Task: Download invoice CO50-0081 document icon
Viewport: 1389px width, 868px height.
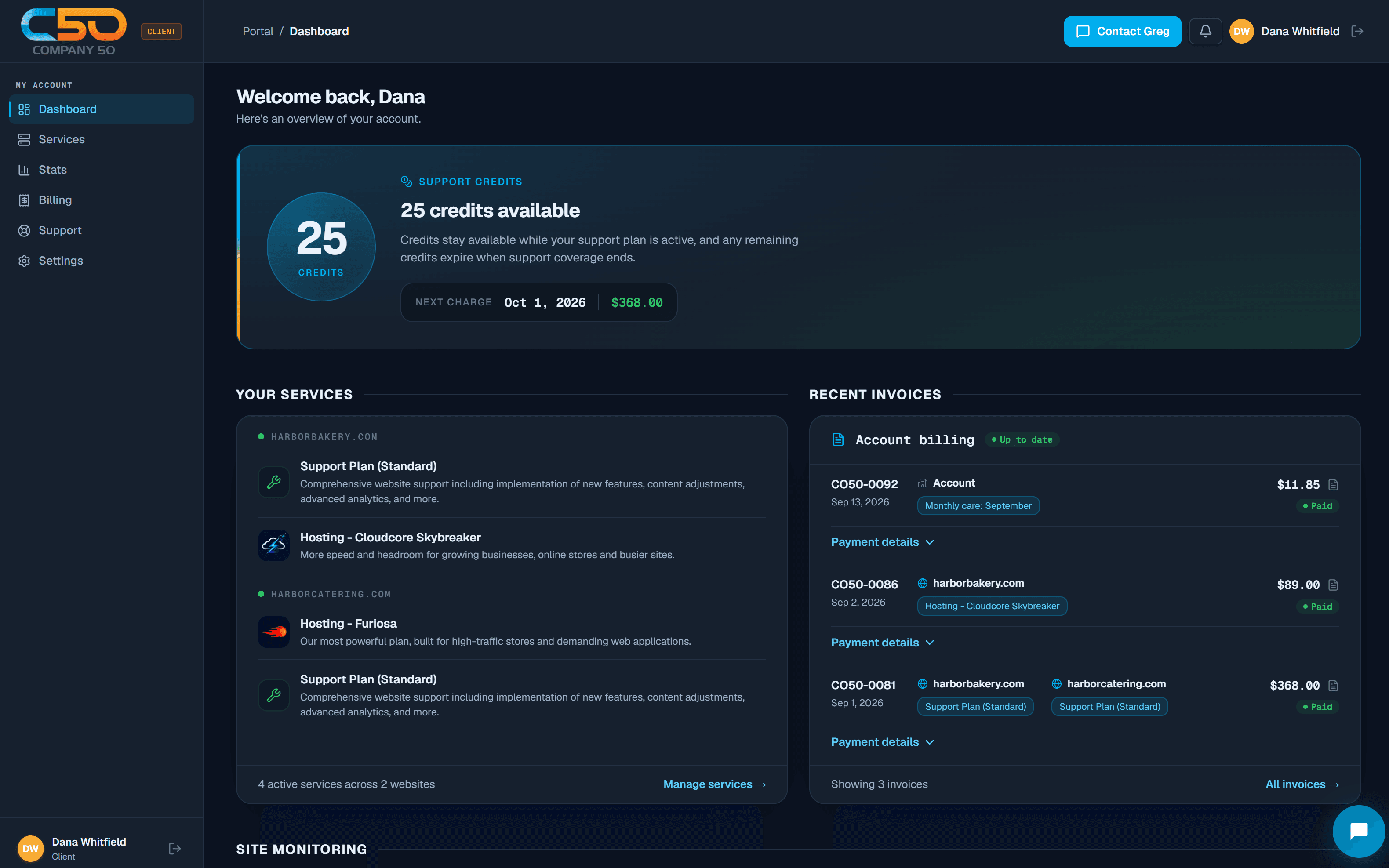Action: (x=1333, y=686)
